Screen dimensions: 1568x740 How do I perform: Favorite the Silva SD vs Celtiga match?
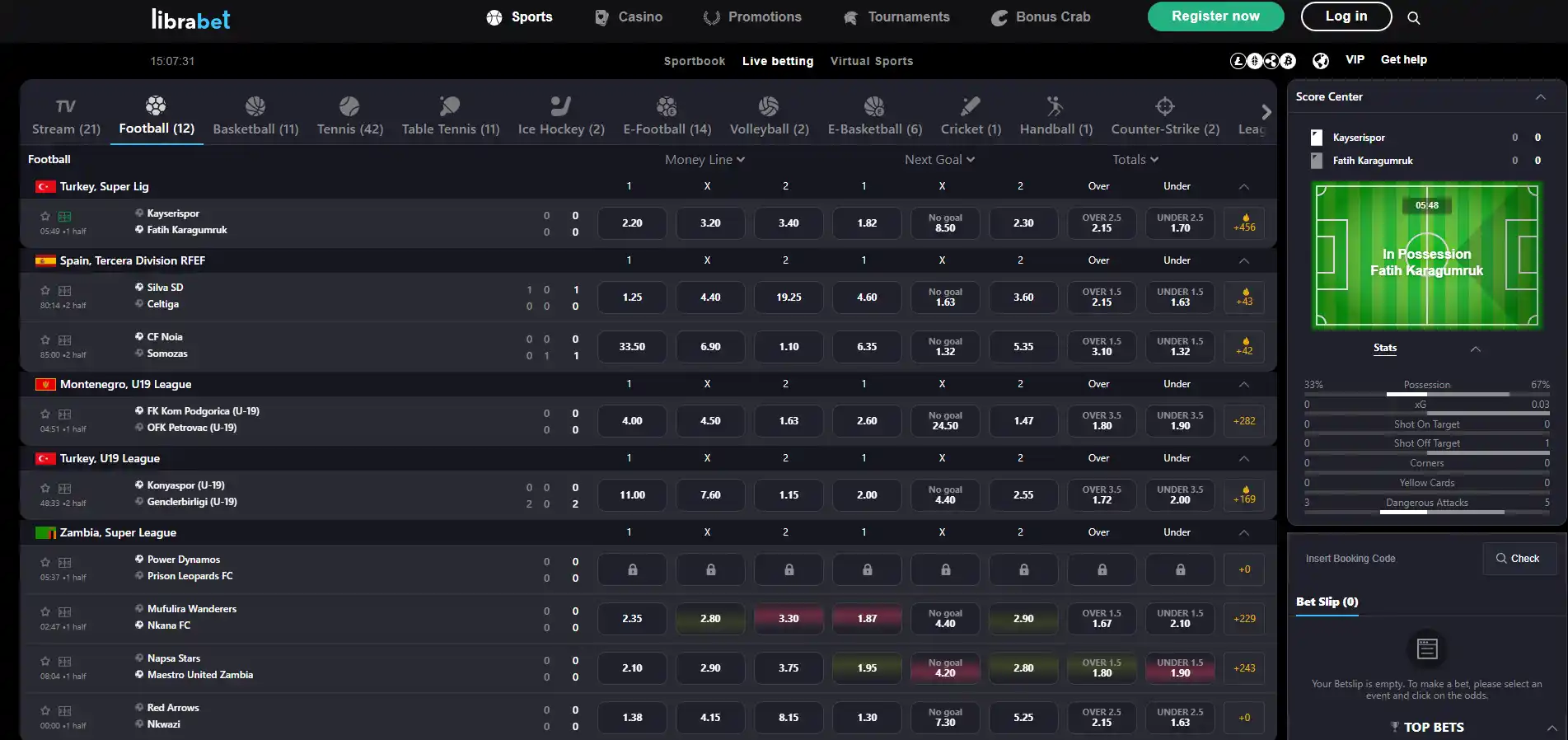click(45, 291)
